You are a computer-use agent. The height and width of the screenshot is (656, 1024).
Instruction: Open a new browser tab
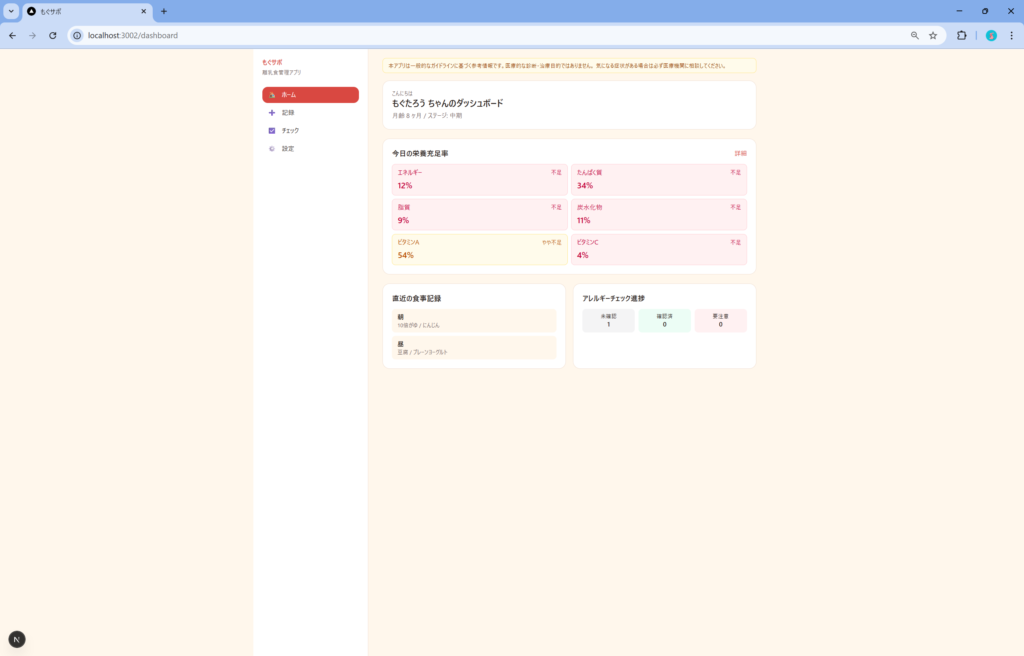[164, 11]
